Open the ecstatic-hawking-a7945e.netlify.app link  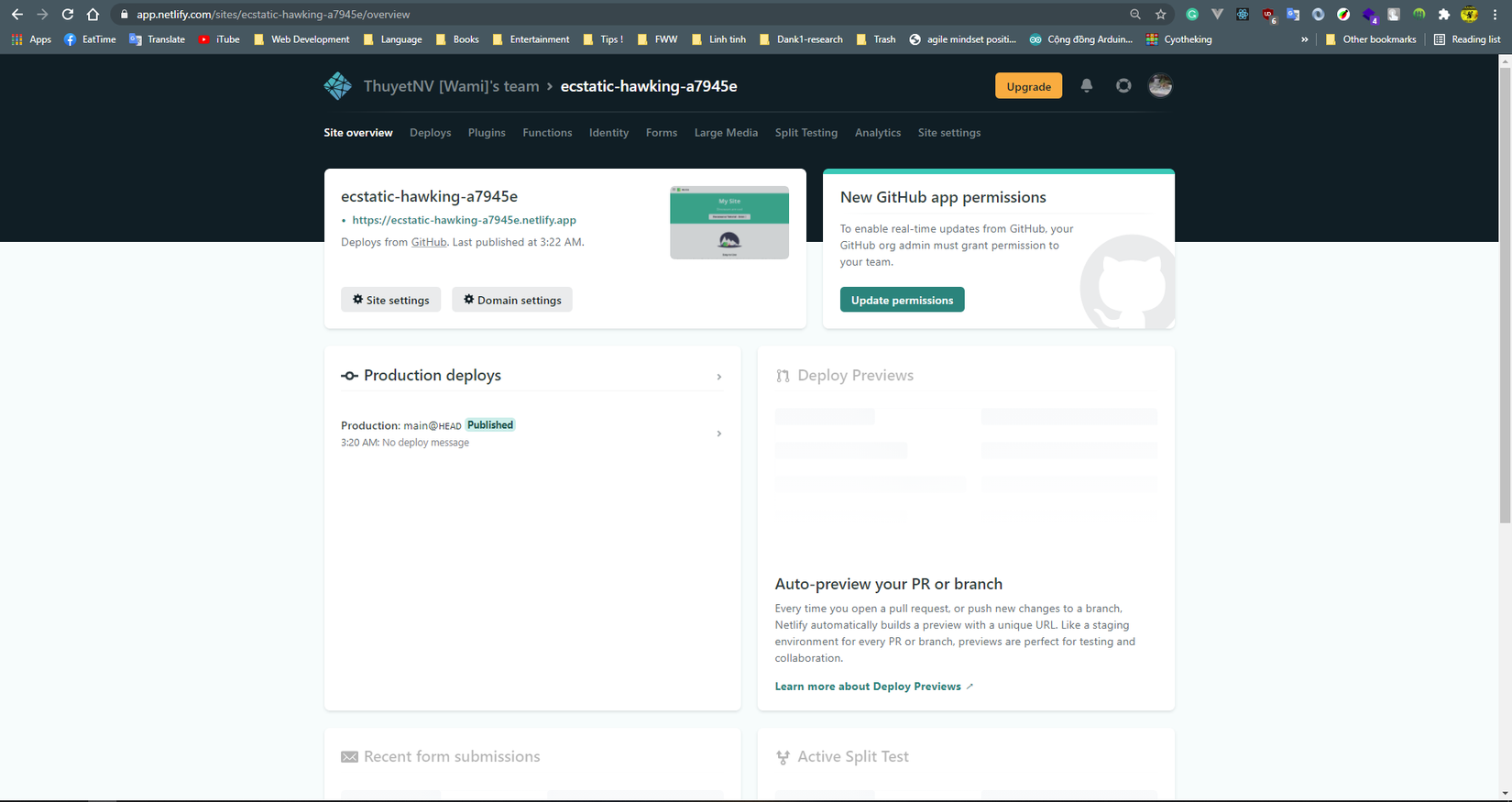464,220
